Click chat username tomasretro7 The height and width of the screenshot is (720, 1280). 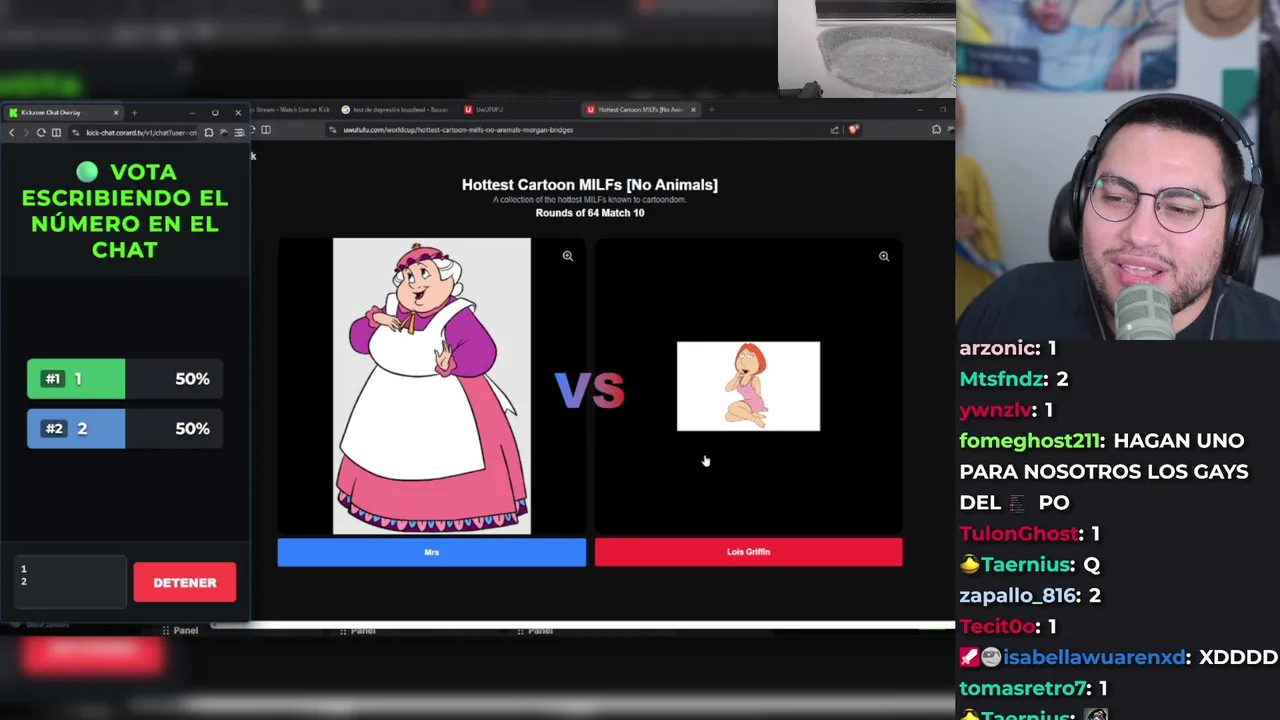pos(1022,689)
